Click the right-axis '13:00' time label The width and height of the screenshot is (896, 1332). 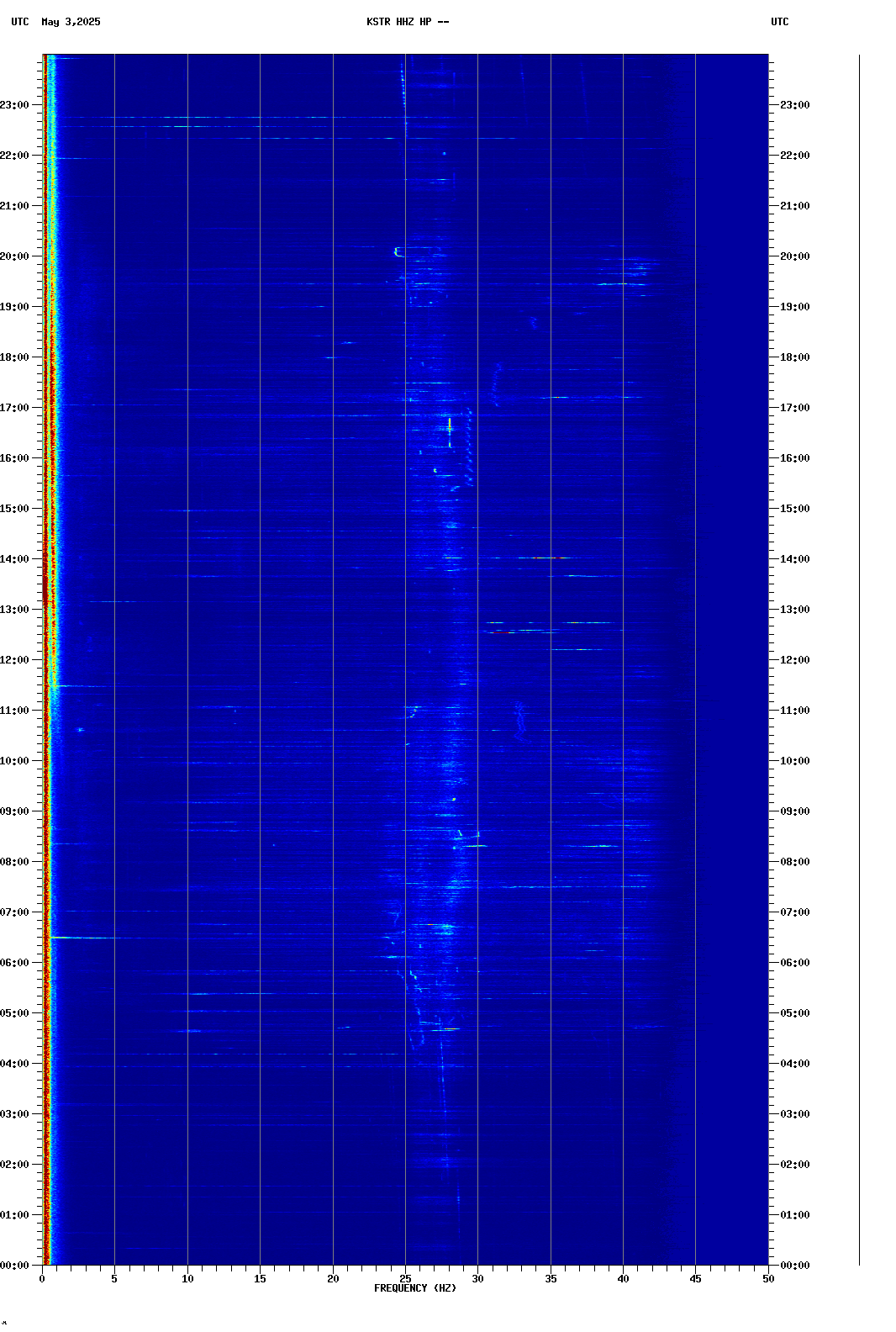pyautogui.click(x=795, y=610)
